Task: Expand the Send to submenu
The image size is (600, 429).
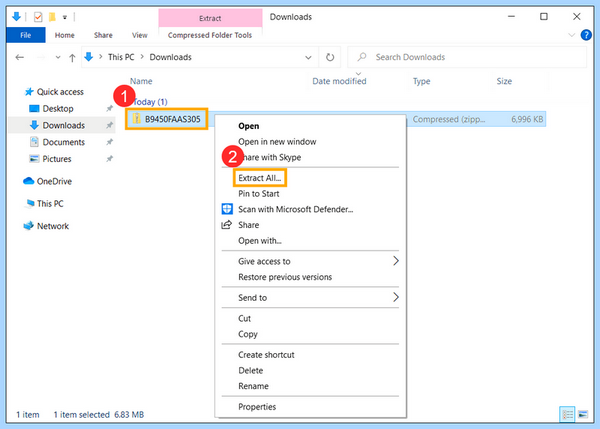Action: pos(310,297)
